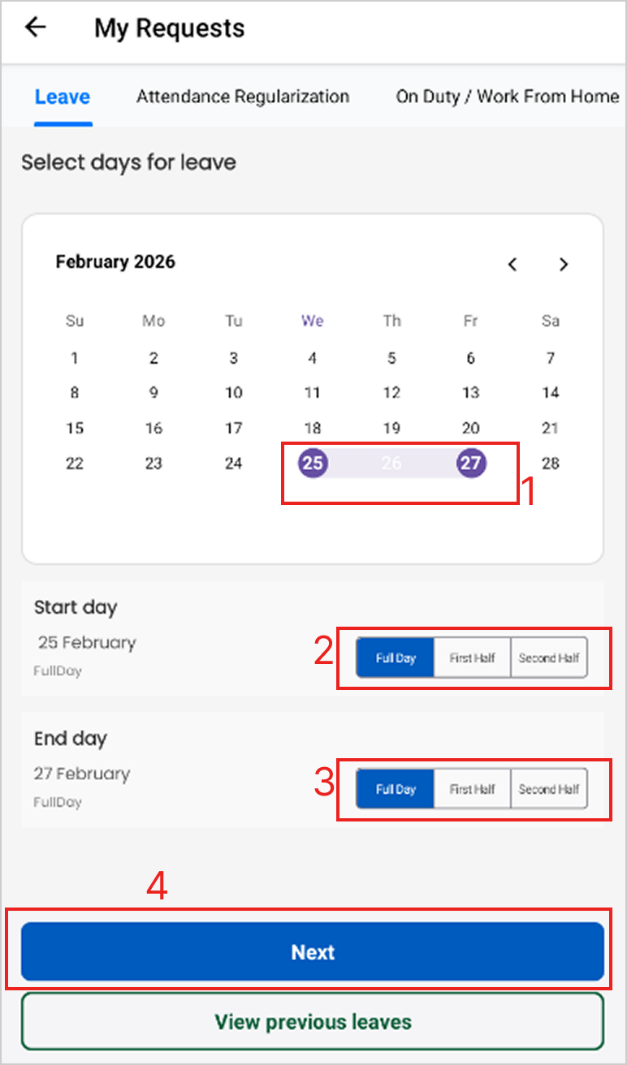The width and height of the screenshot is (627, 1065).
Task: Choose February 1 on the calendar
Action: click(x=75, y=358)
